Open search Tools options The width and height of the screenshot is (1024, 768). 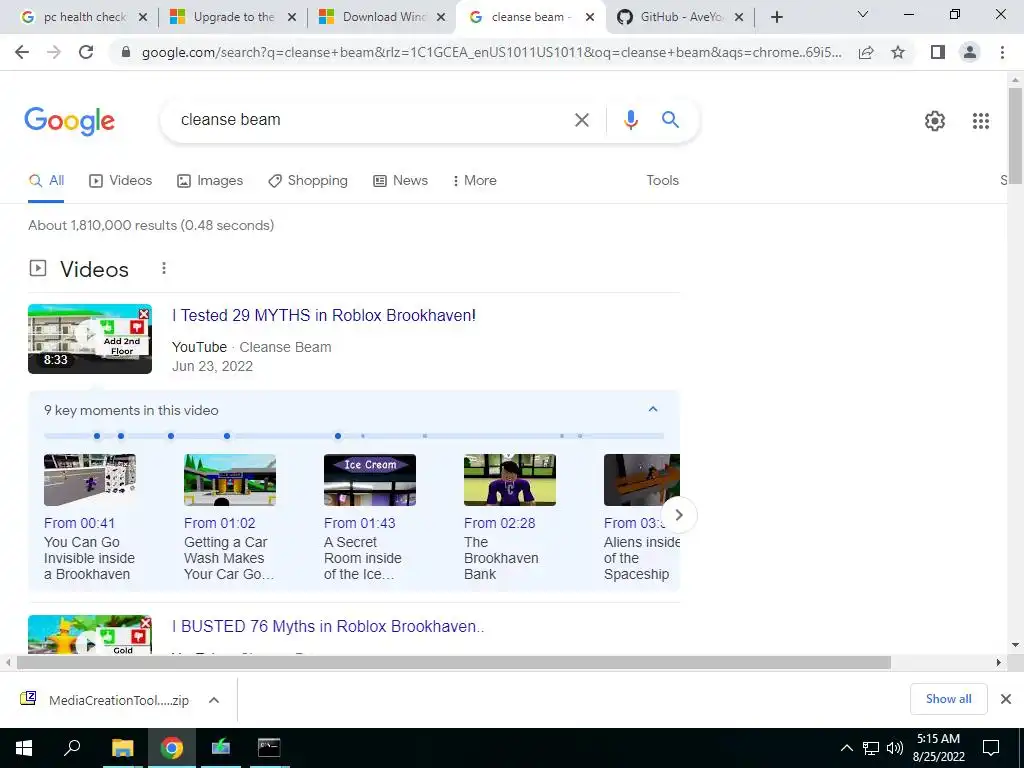(662, 181)
